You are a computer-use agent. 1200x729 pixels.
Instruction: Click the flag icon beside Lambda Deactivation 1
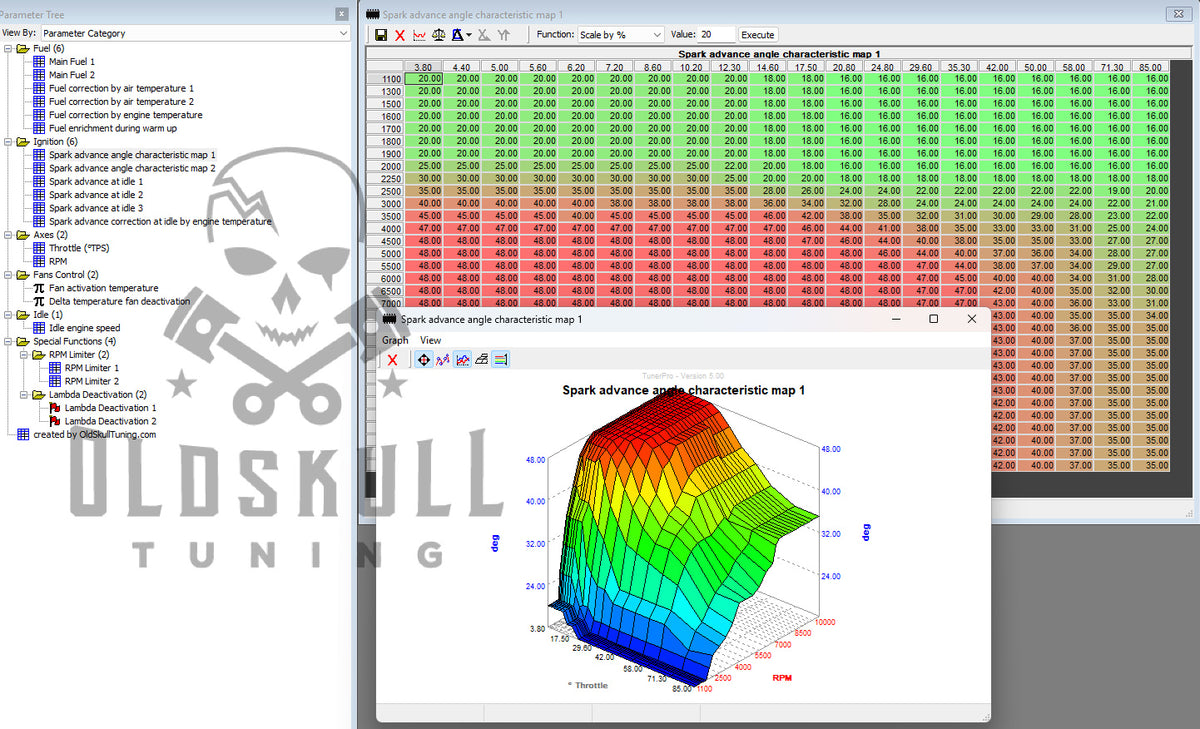point(55,408)
